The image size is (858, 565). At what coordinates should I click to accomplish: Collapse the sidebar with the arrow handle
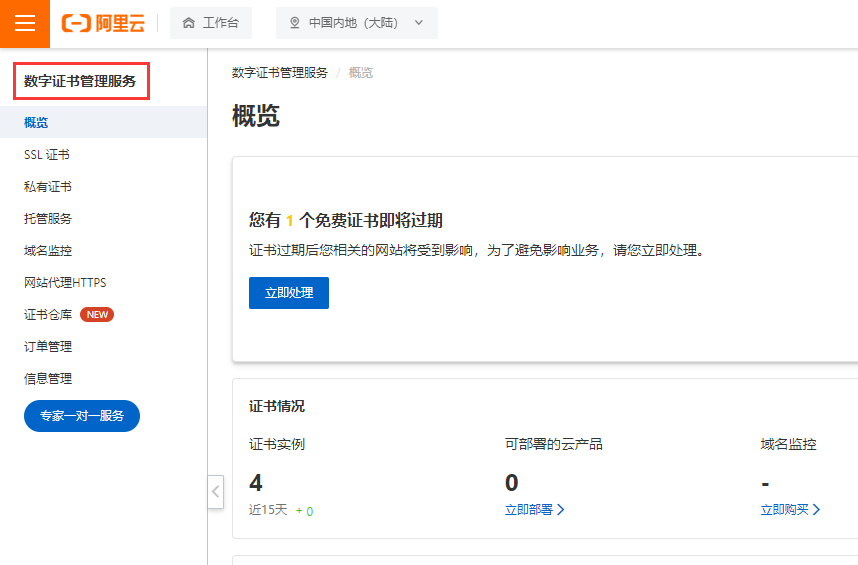tap(216, 492)
